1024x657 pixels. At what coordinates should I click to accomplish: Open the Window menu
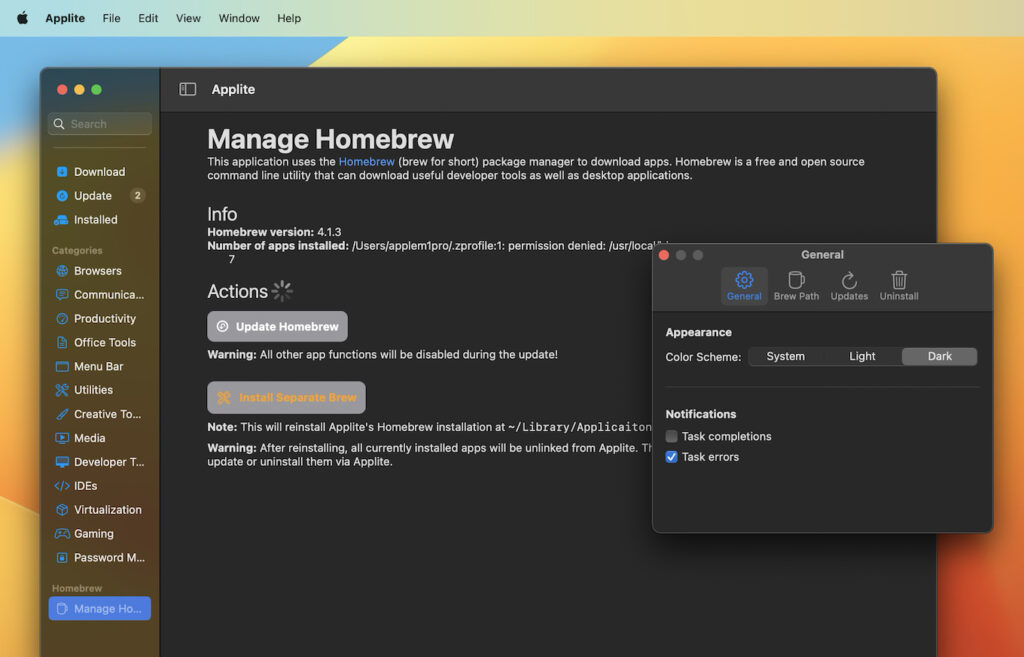pos(238,17)
